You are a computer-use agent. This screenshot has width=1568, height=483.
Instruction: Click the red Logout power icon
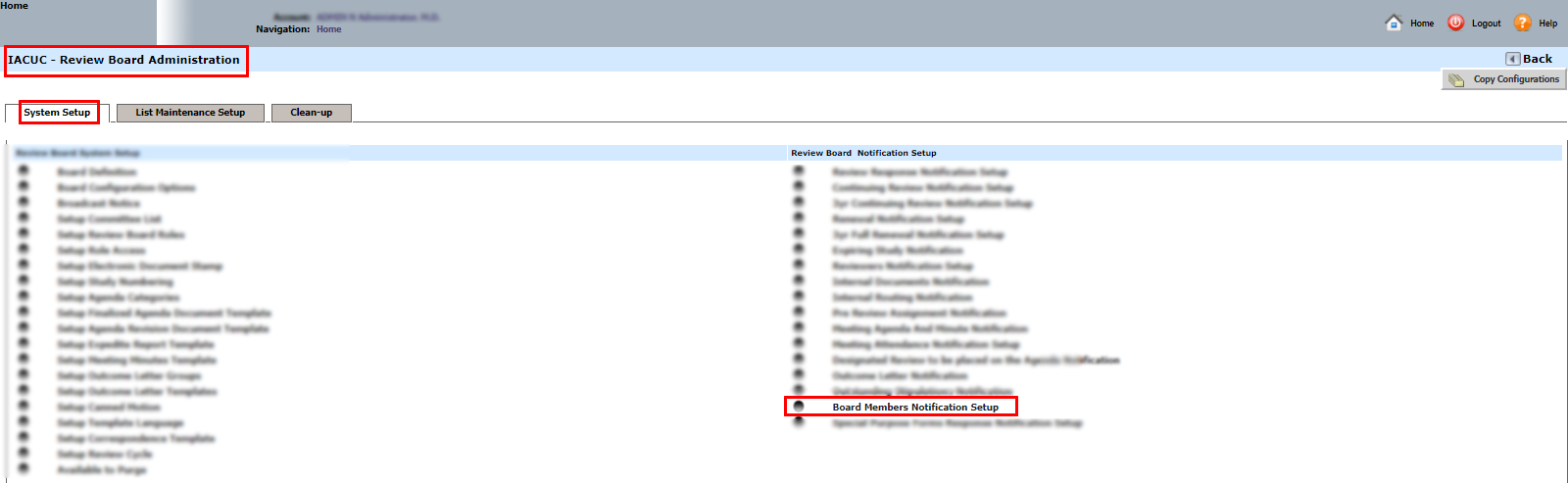click(x=1456, y=23)
